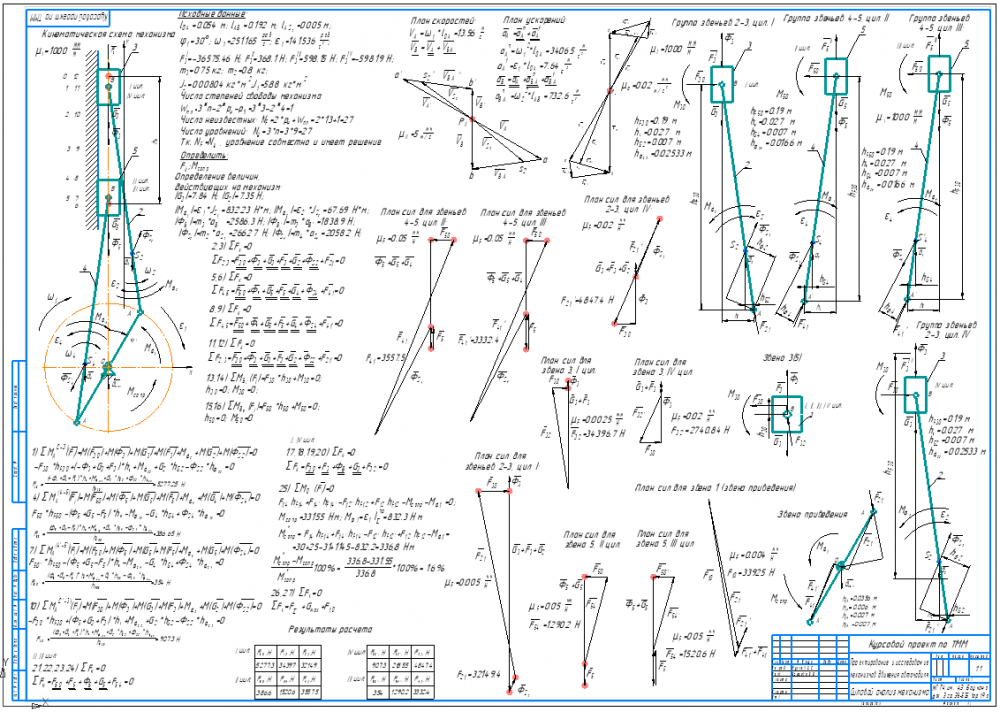Click the Результаты расчета heading

tap(330, 631)
